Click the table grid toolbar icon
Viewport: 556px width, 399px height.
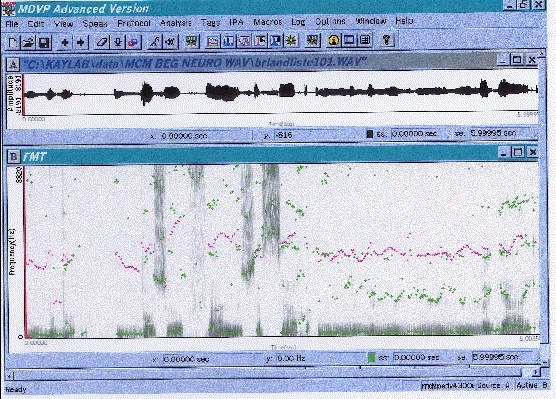point(365,40)
